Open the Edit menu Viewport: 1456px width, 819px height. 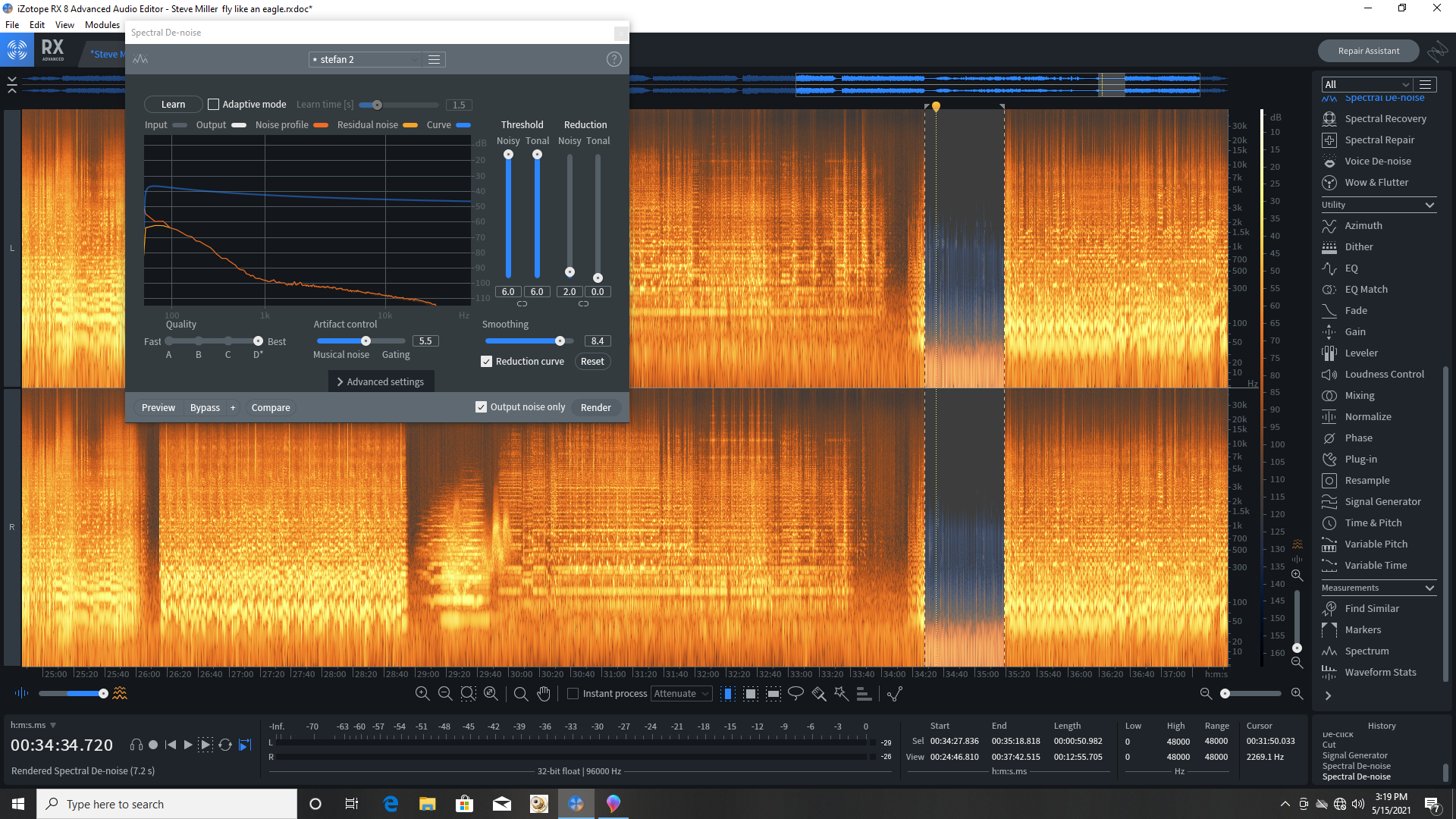37,25
